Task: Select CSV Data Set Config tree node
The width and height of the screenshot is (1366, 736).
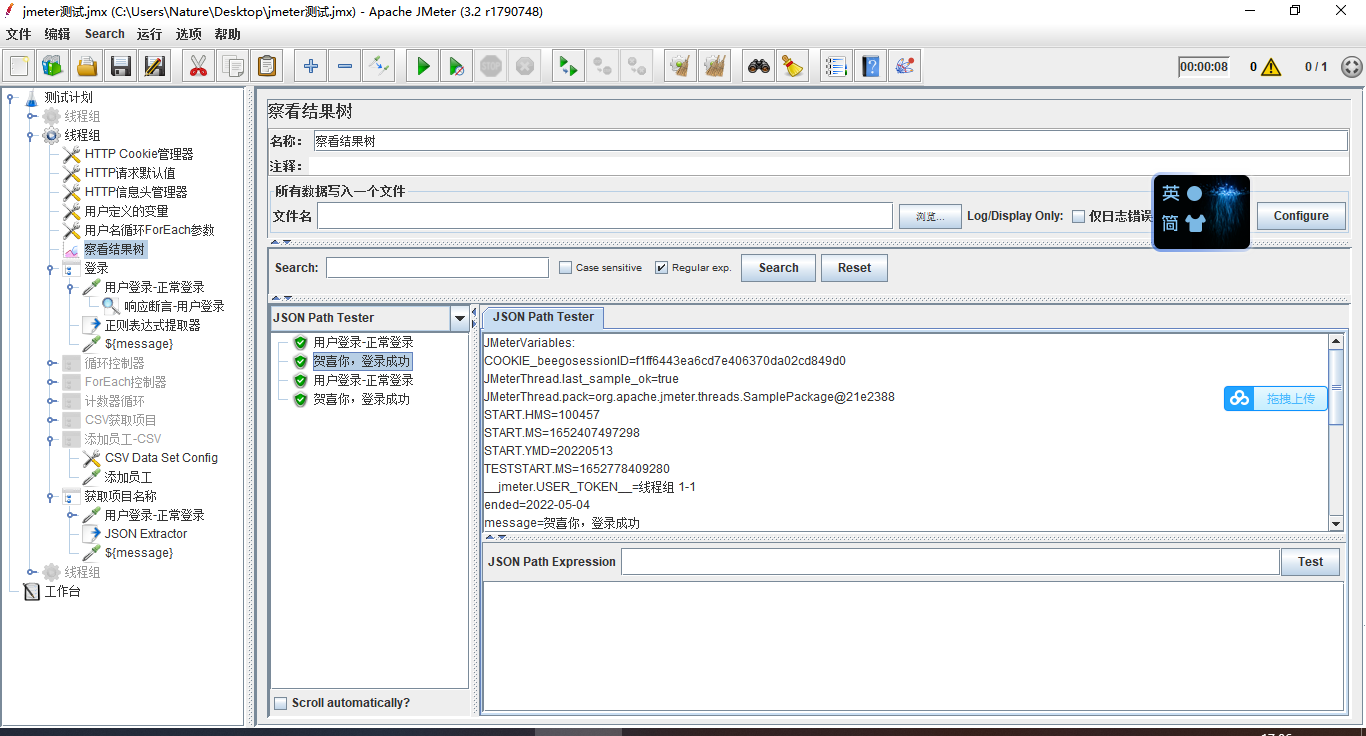Action: [161, 458]
